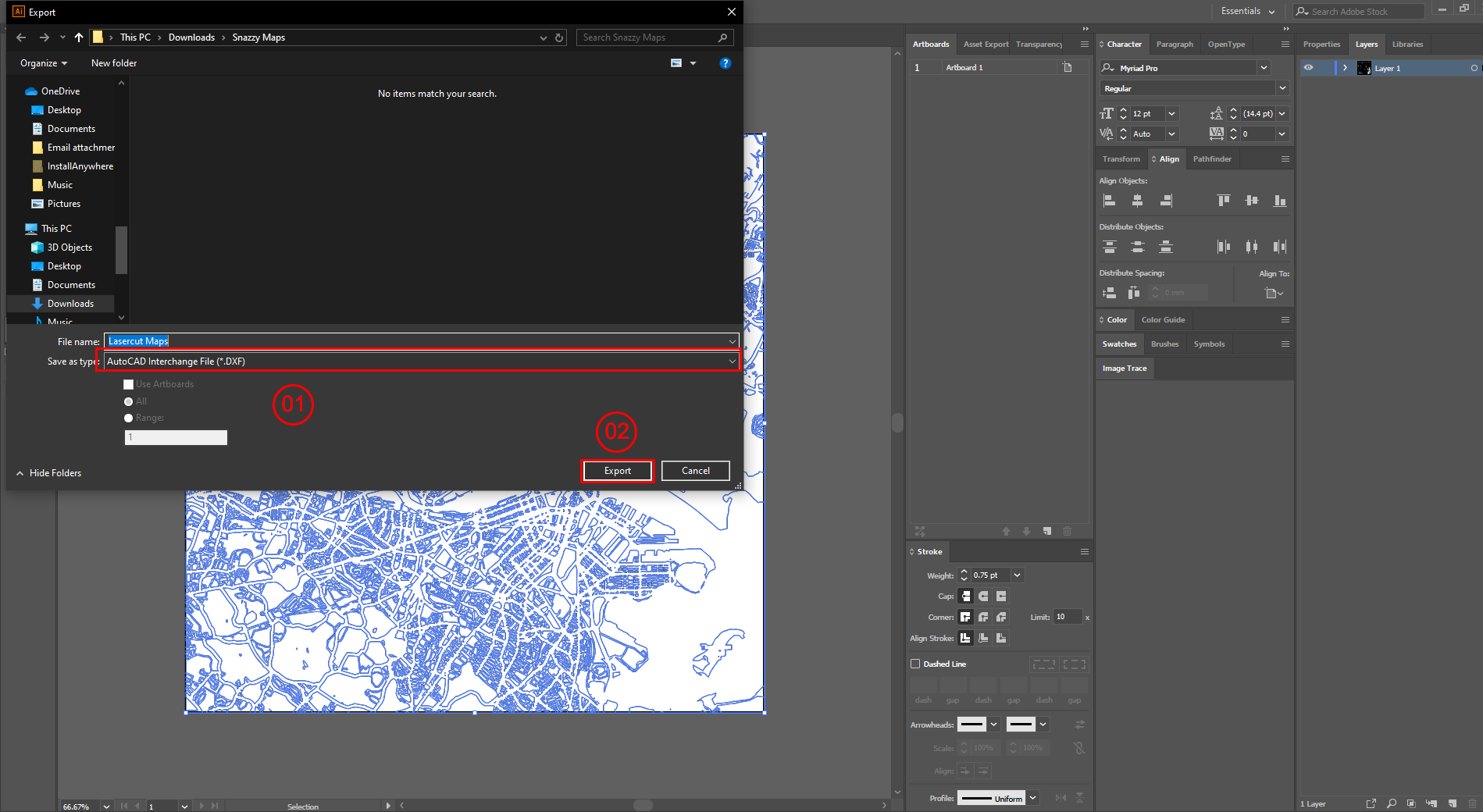The height and width of the screenshot is (812, 1483).
Task: Enable the Use Artboards checkbox
Action: (129, 384)
